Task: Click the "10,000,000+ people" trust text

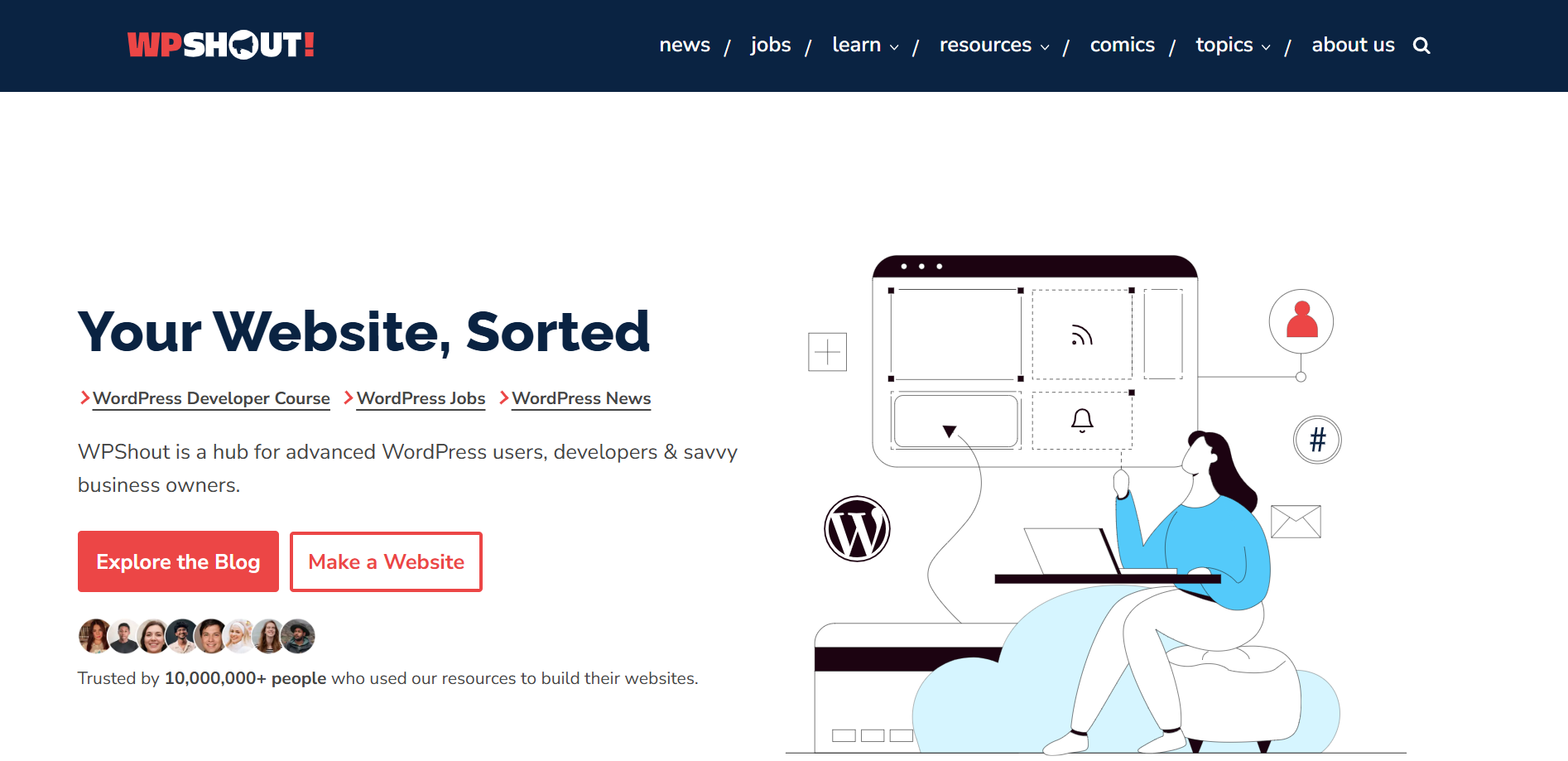Action: (x=245, y=678)
